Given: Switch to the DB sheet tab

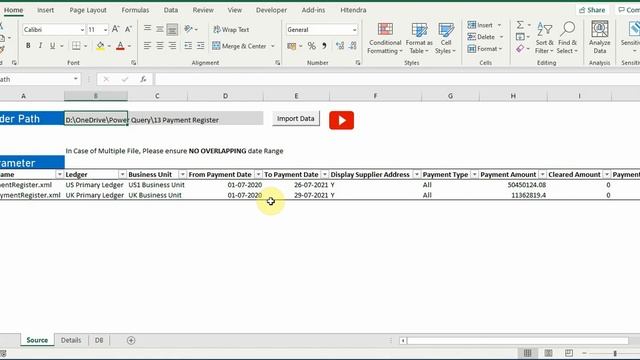Looking at the screenshot, I should (x=99, y=340).
